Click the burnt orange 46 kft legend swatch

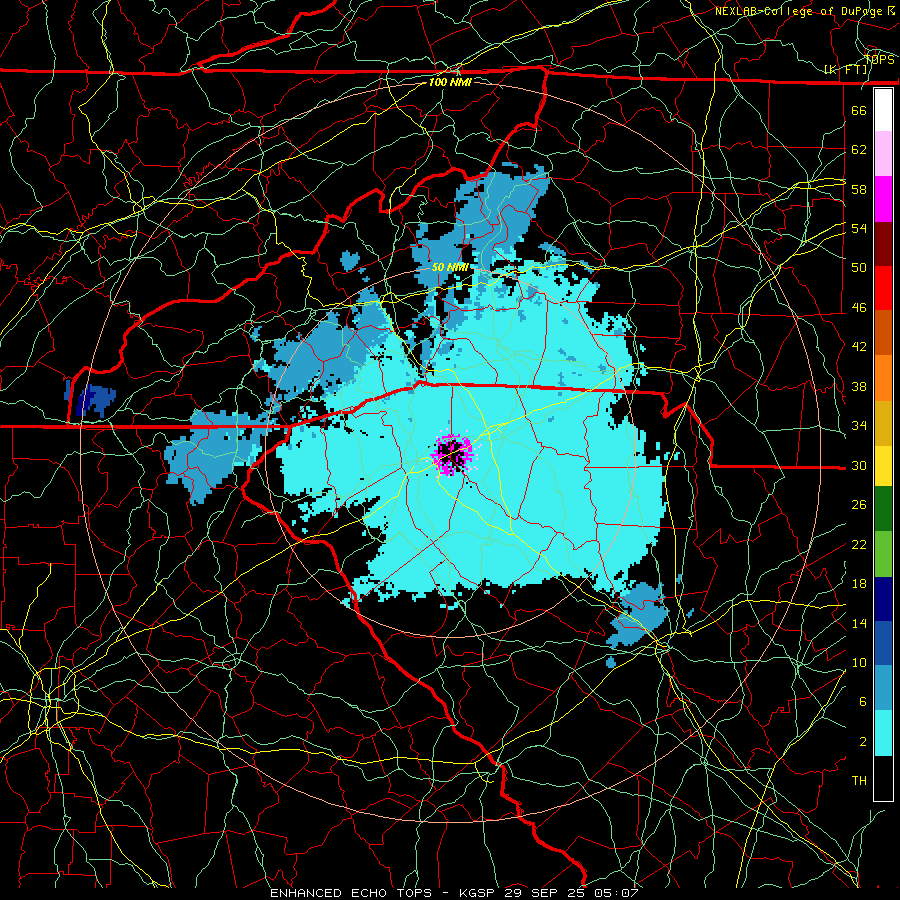pyautogui.click(x=883, y=332)
